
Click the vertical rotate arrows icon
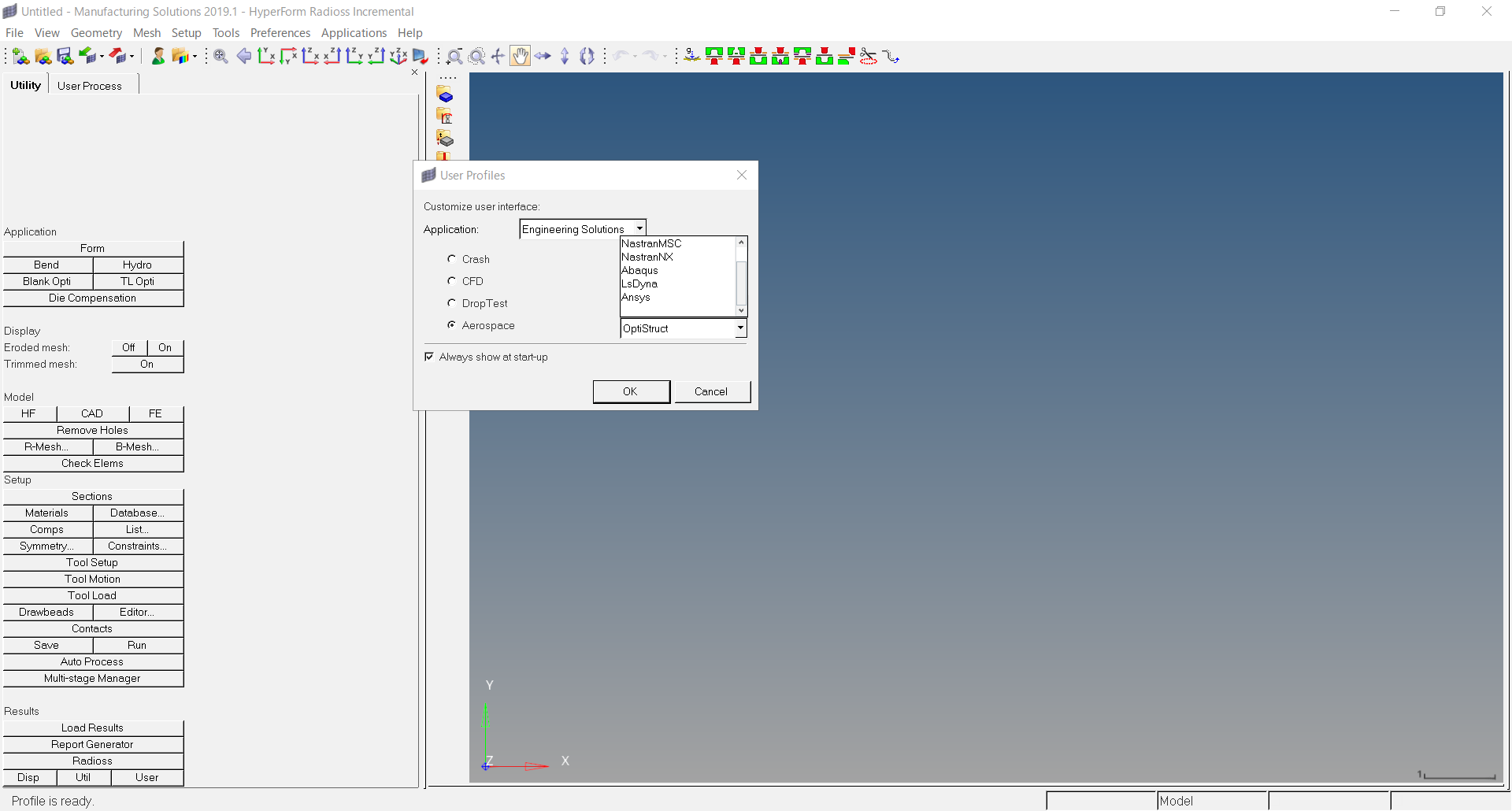click(565, 57)
